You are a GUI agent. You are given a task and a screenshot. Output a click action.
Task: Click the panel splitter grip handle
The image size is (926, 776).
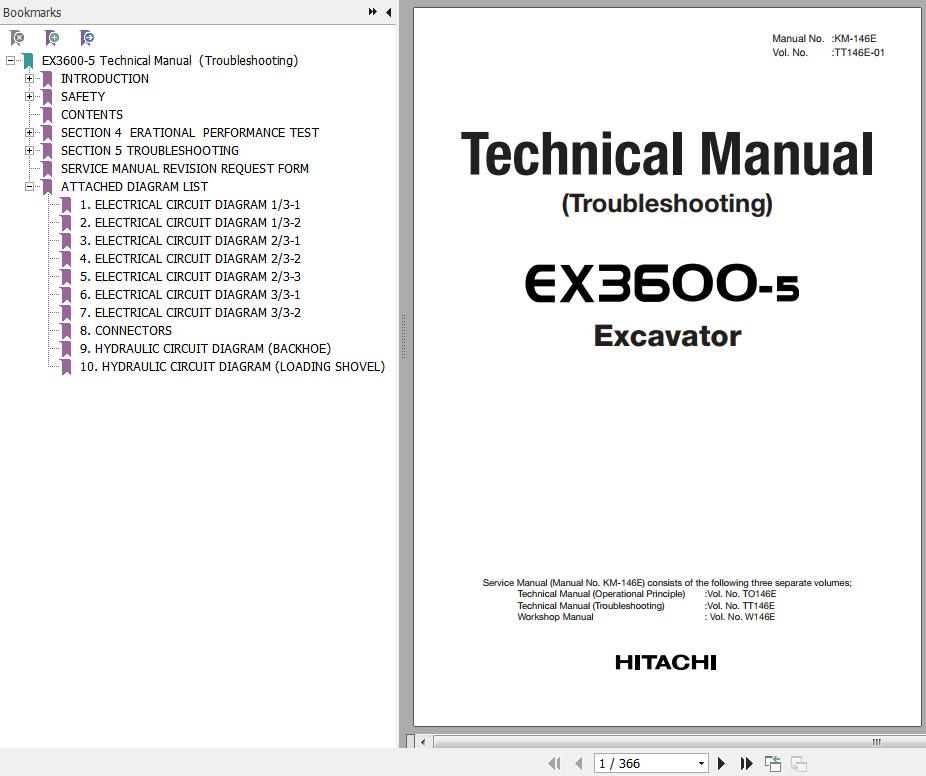403,337
